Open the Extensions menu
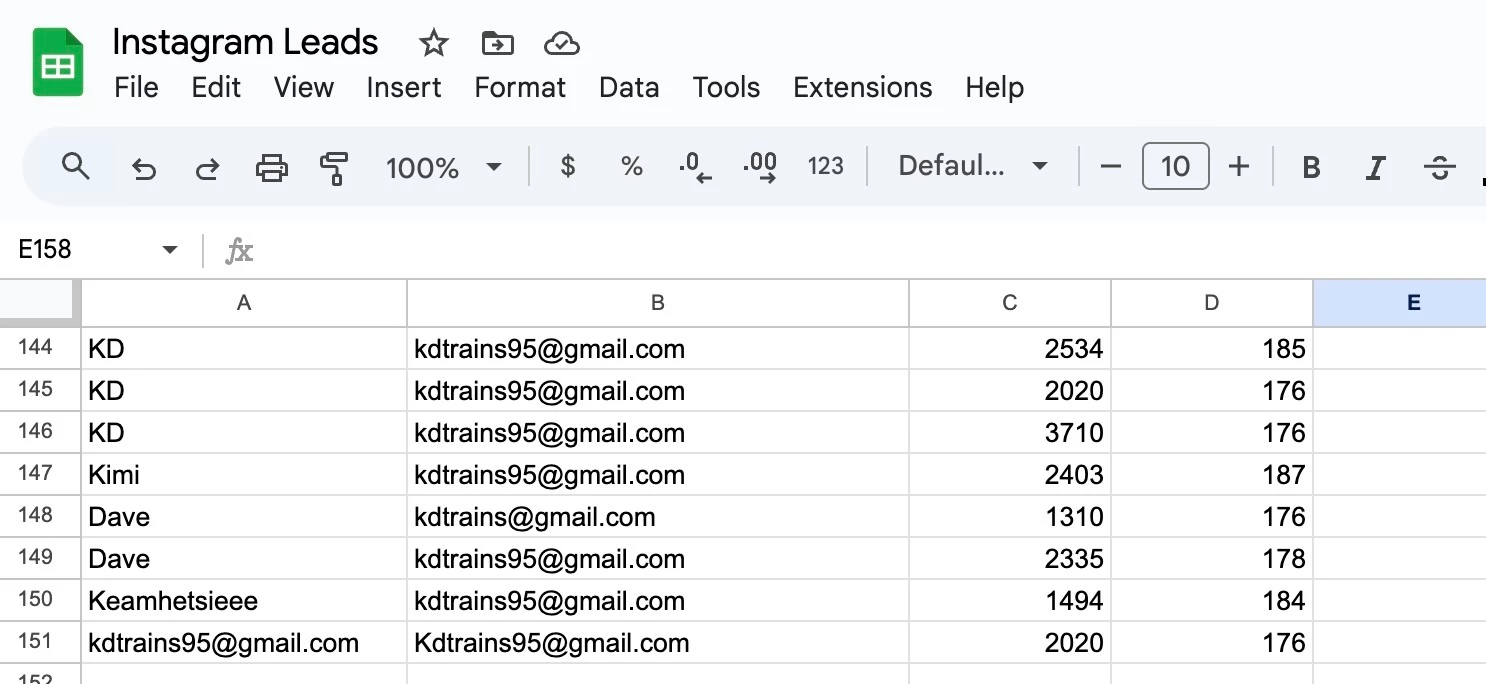Viewport: 1486px width, 684px height. 862,88
